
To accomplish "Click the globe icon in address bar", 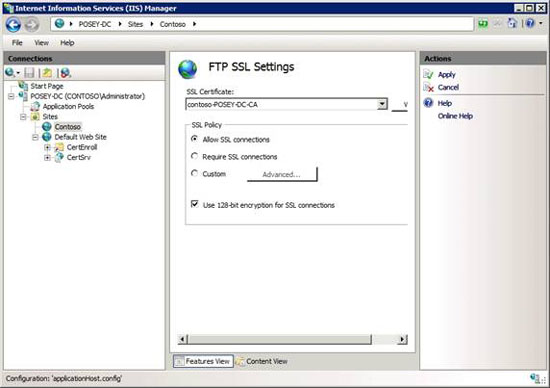I will coord(60,24).
